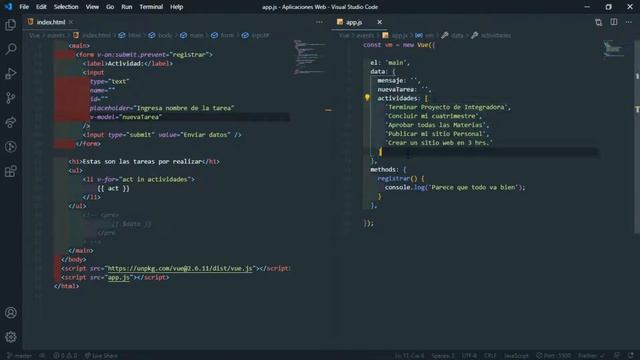Open the Explorer view in activity bar

coord(11,25)
